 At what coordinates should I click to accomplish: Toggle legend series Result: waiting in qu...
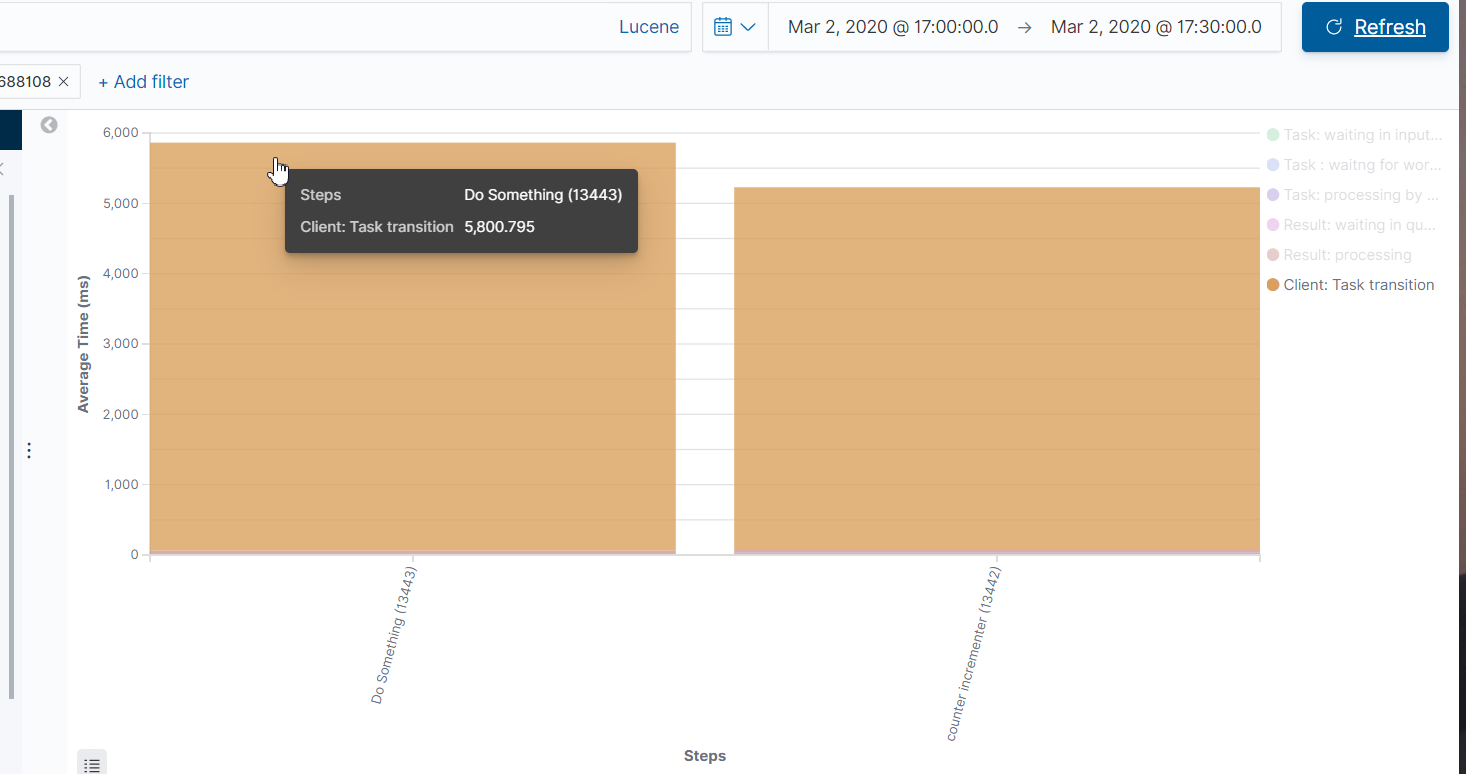(x=1362, y=225)
